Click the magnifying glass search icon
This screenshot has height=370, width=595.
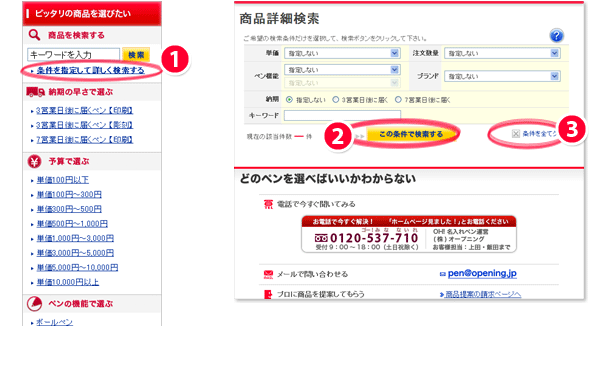click(34, 35)
